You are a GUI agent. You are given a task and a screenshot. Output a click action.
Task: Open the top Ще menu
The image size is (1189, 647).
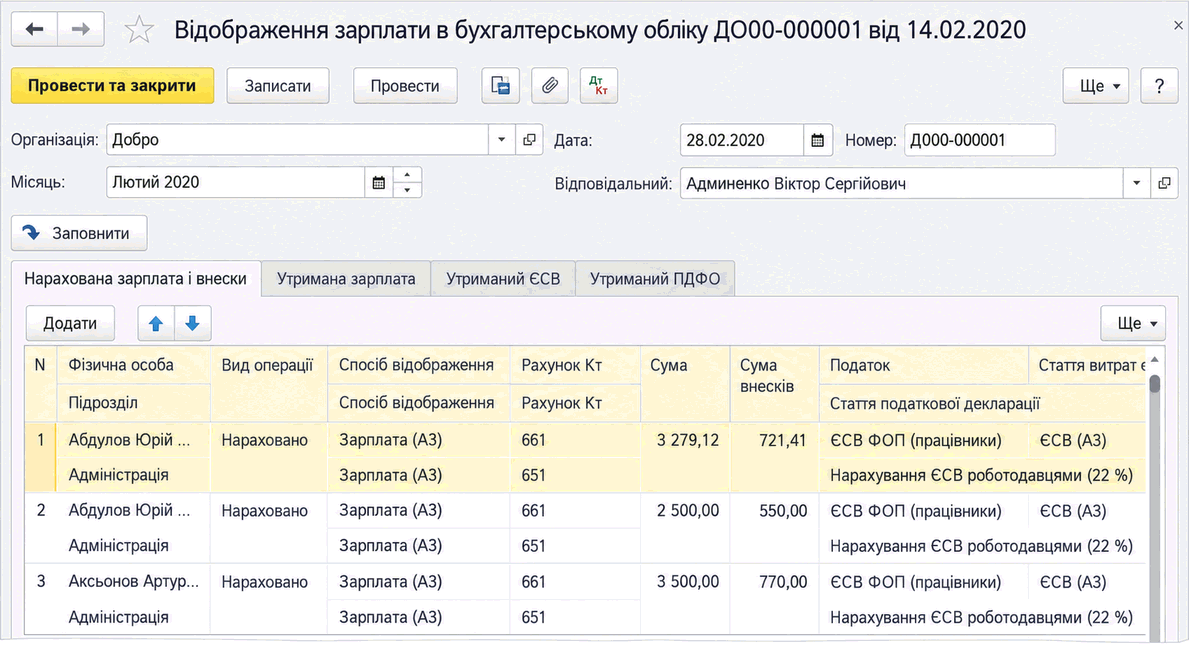point(1096,86)
